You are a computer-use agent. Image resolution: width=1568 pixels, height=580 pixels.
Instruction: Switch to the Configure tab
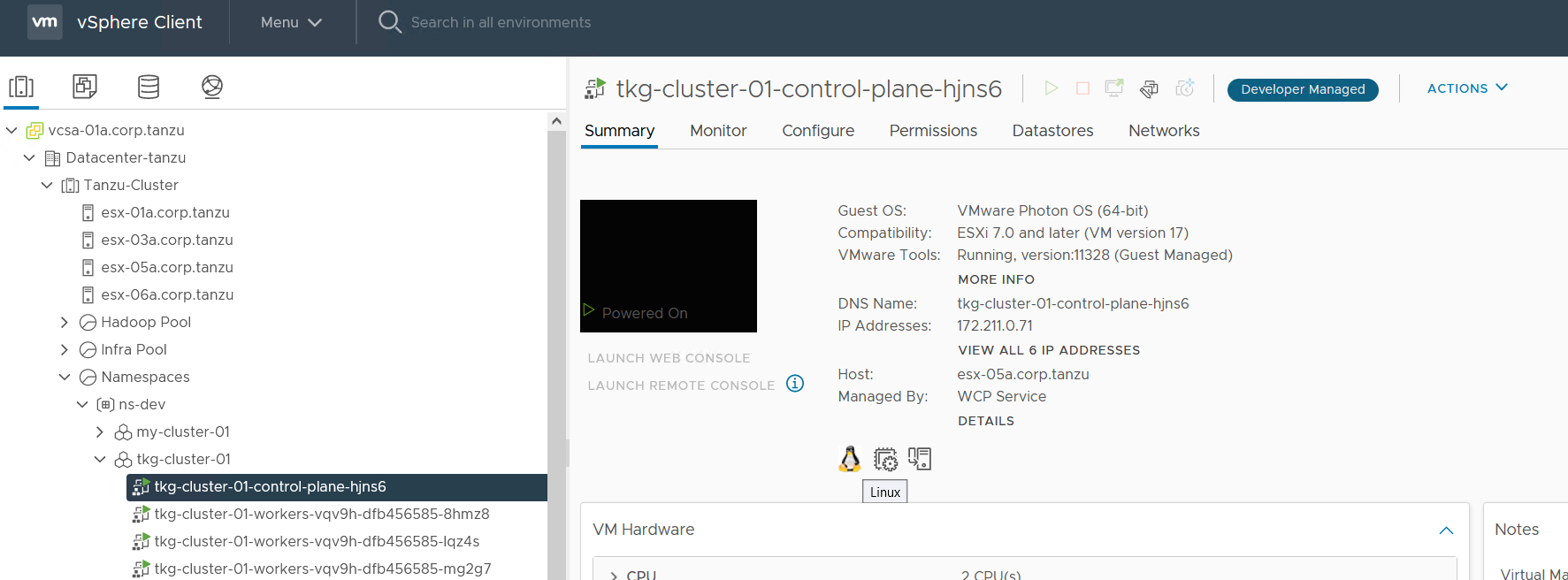[818, 131]
